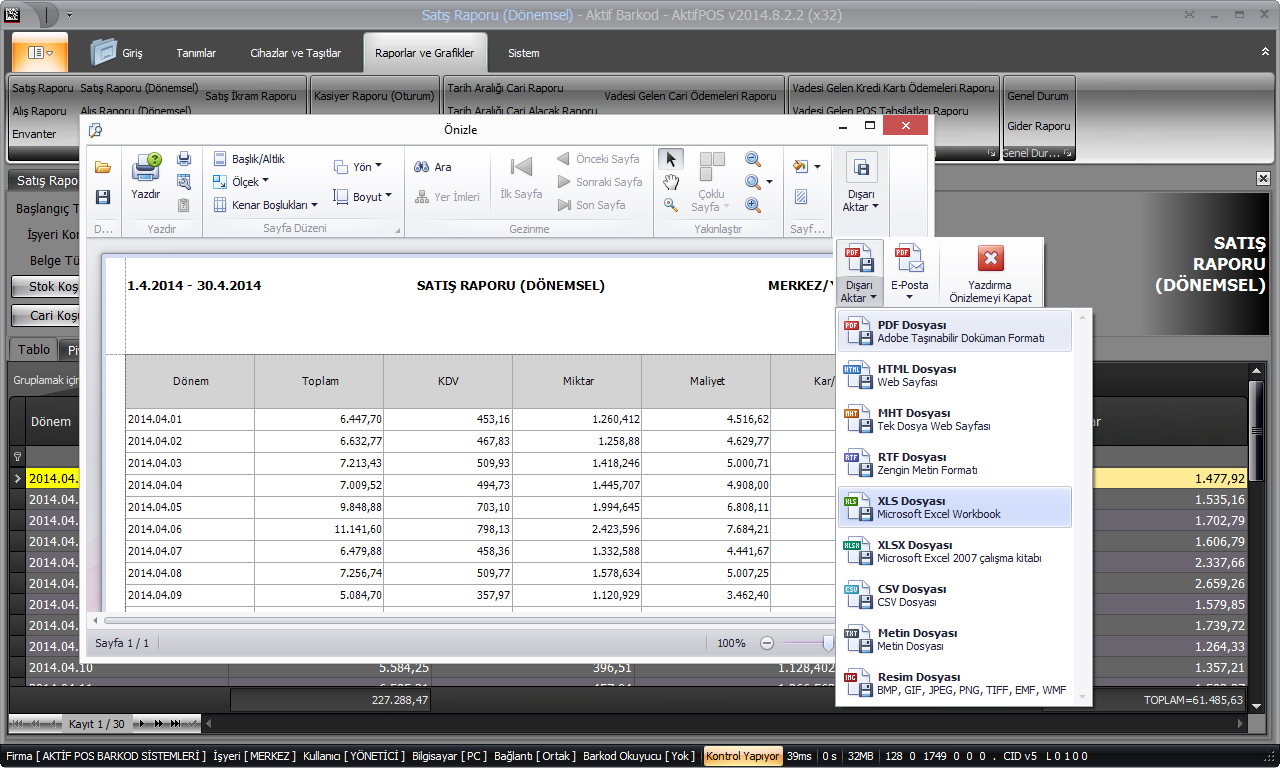Click the zoom in magnifier icon
Screen dimensions: 1280x768
point(753,205)
